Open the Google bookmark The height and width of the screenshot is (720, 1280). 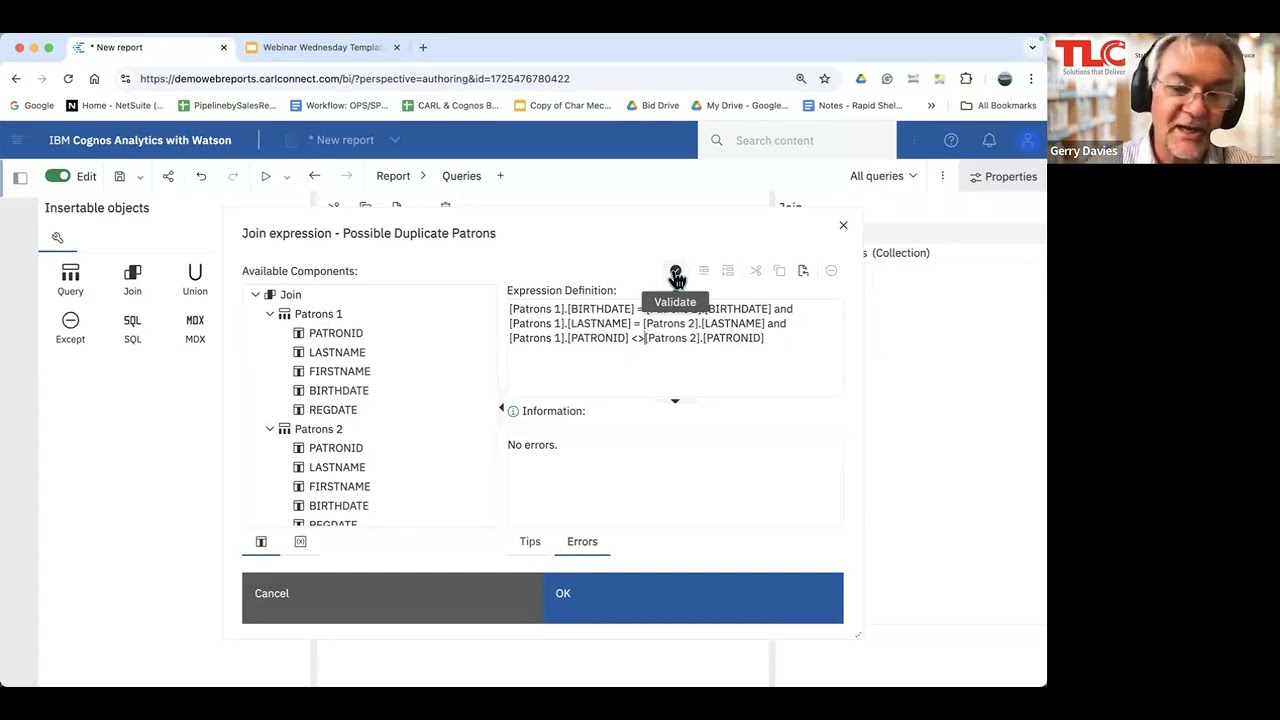click(31, 105)
